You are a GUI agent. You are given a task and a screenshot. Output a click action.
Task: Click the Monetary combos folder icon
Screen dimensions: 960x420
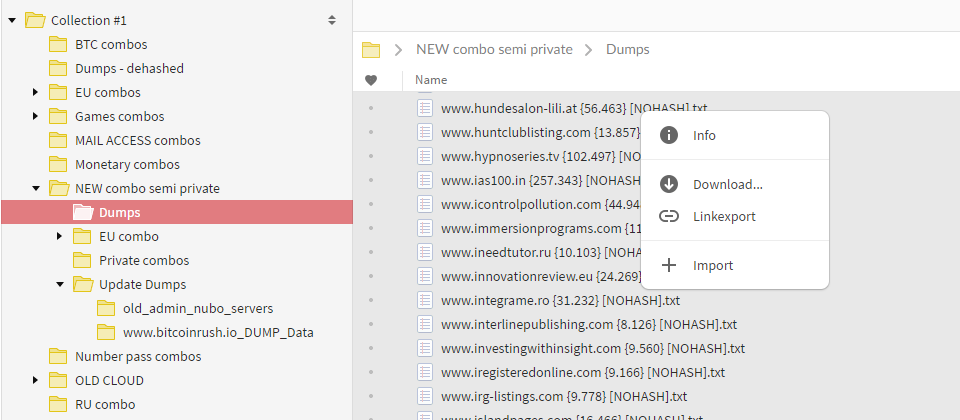click(x=58, y=165)
